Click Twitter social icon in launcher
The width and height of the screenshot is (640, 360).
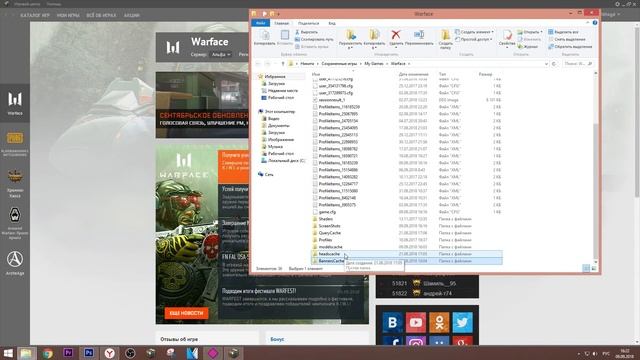point(462,322)
